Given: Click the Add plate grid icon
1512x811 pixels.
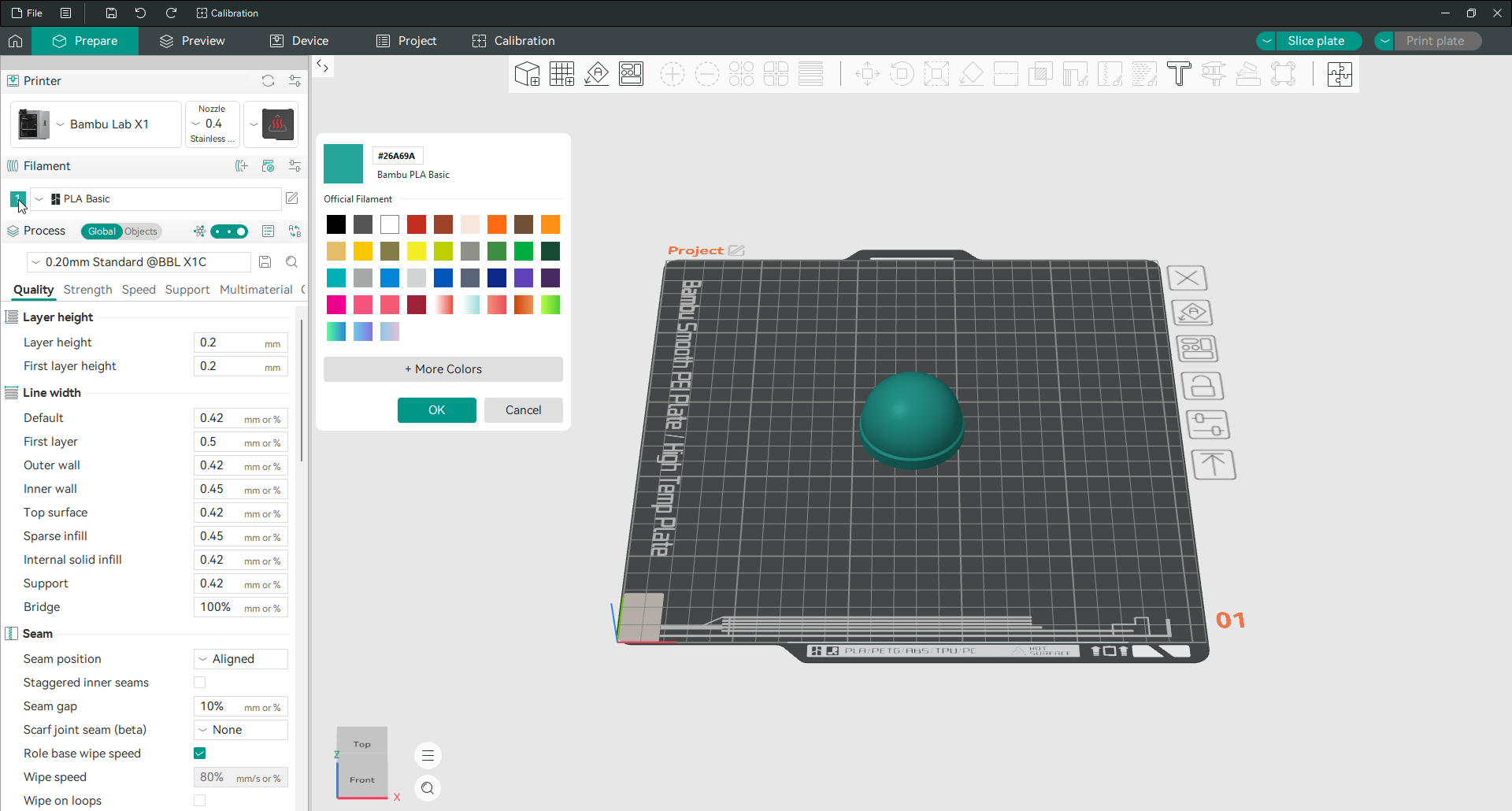Looking at the screenshot, I should (x=562, y=74).
